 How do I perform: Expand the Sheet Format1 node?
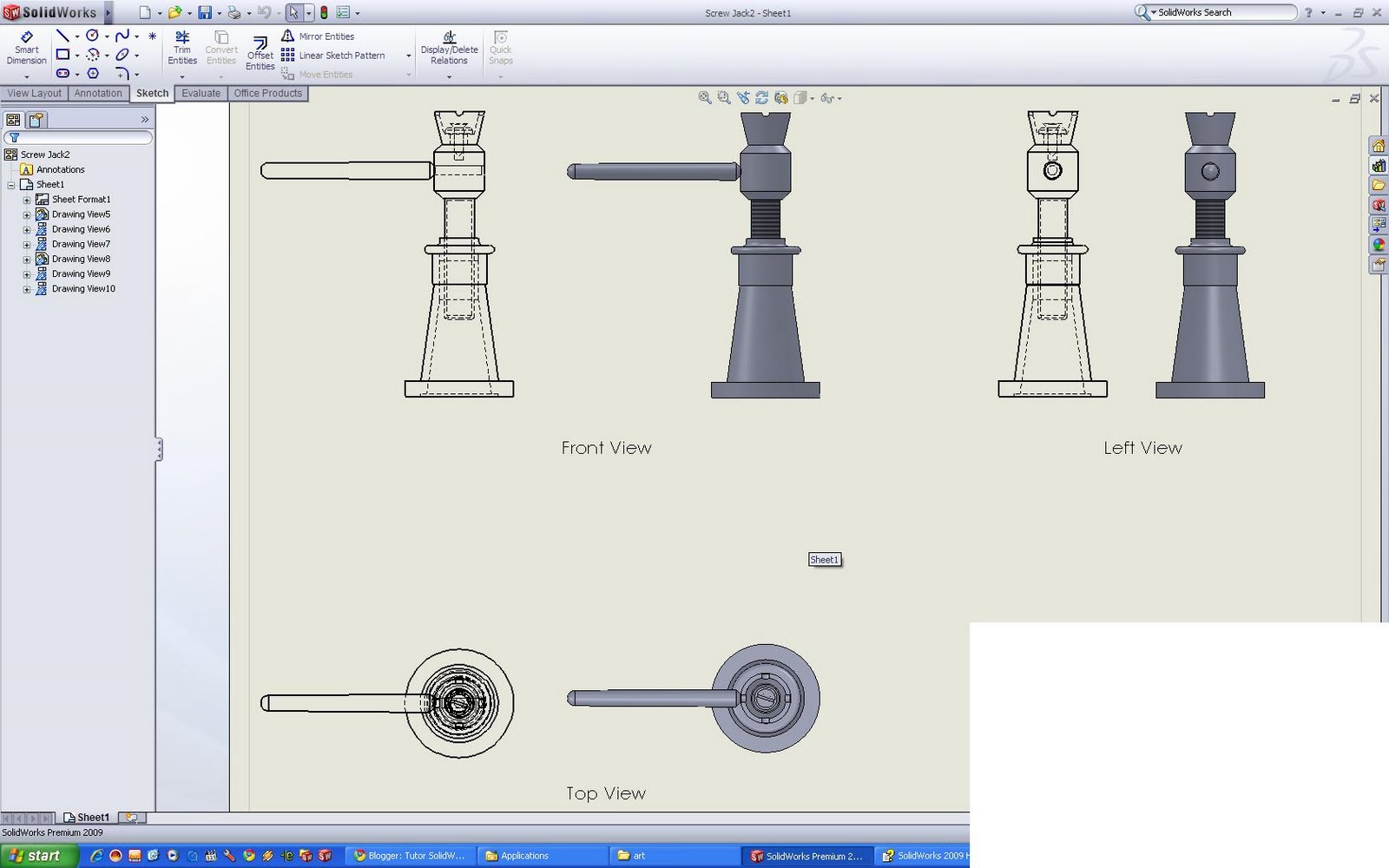(x=27, y=199)
